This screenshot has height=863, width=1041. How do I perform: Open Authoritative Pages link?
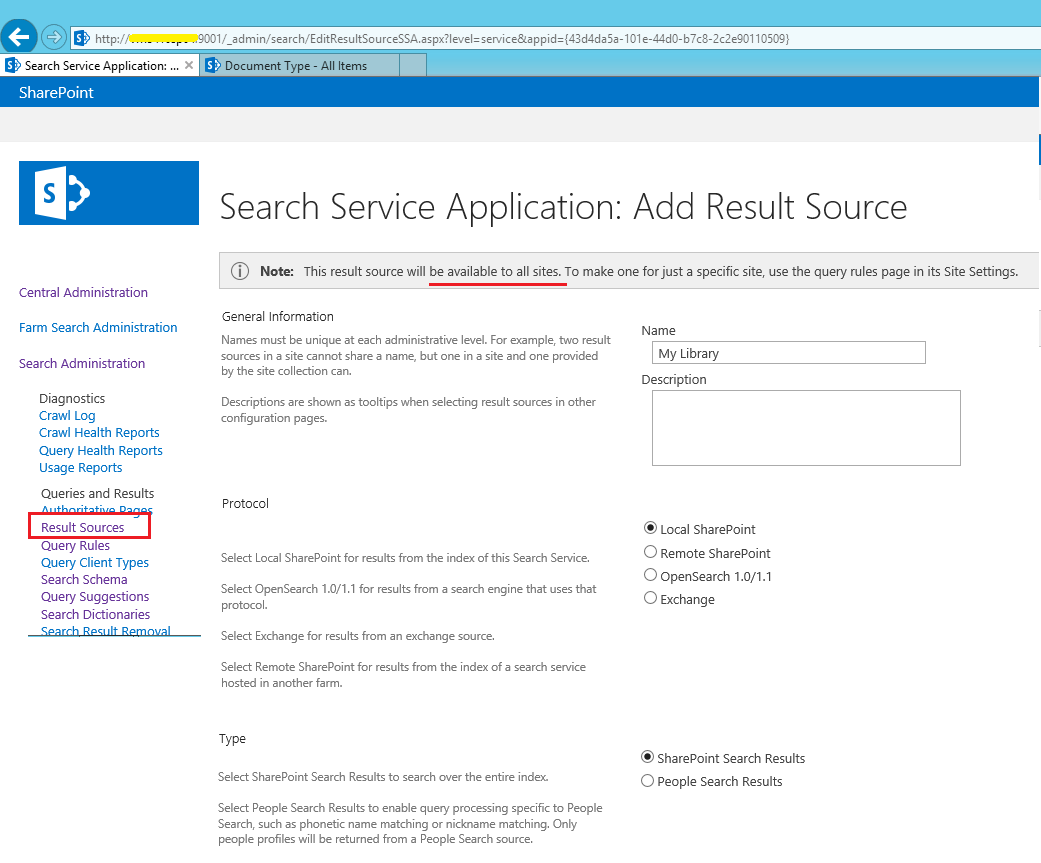(97, 510)
